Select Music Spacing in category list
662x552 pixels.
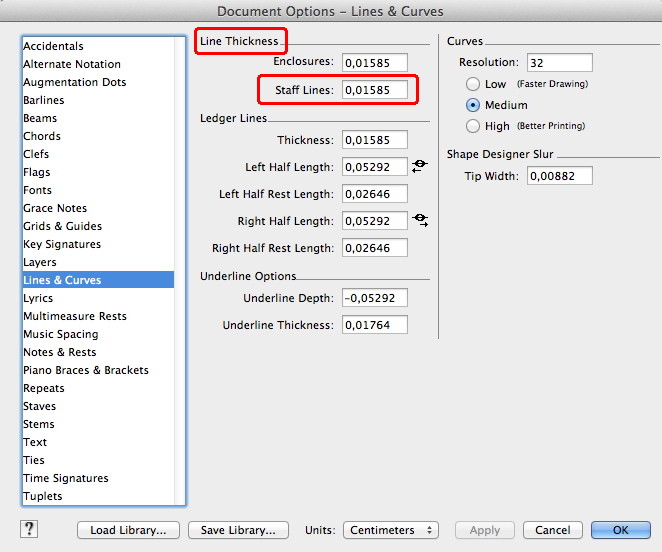click(61, 334)
